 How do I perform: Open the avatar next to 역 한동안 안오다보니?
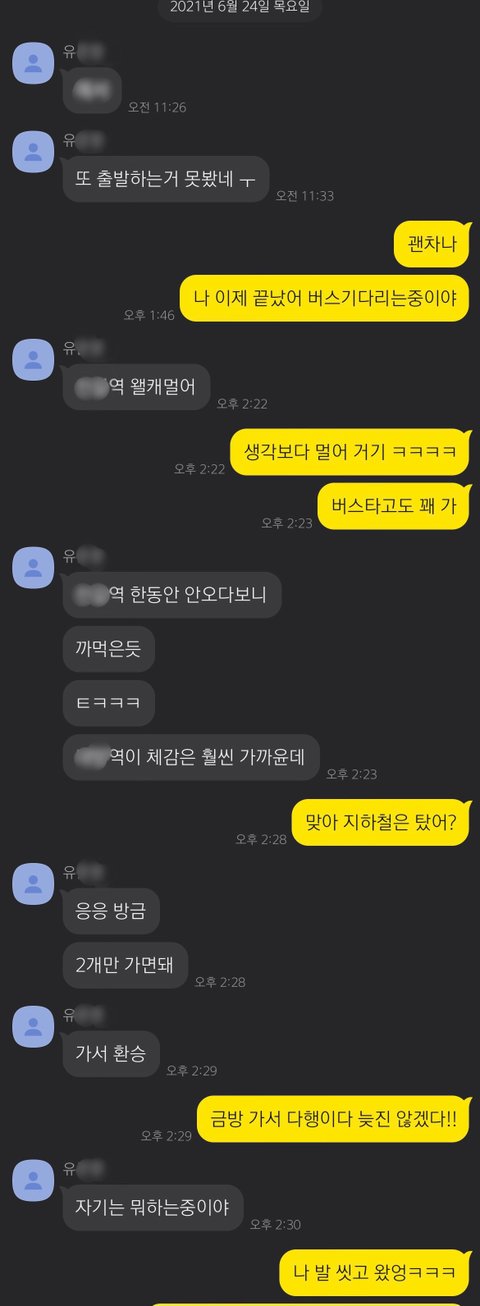tap(33, 568)
